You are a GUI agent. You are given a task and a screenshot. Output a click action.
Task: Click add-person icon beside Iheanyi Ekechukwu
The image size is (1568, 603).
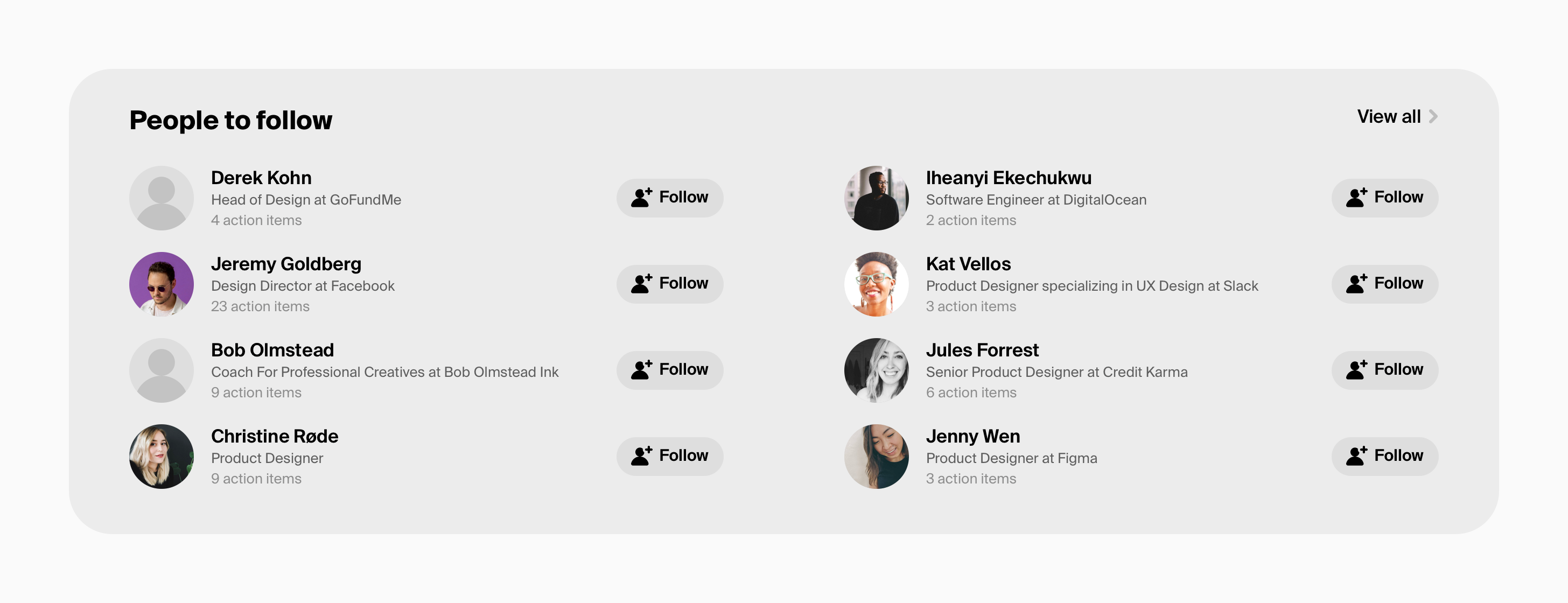(x=1356, y=197)
